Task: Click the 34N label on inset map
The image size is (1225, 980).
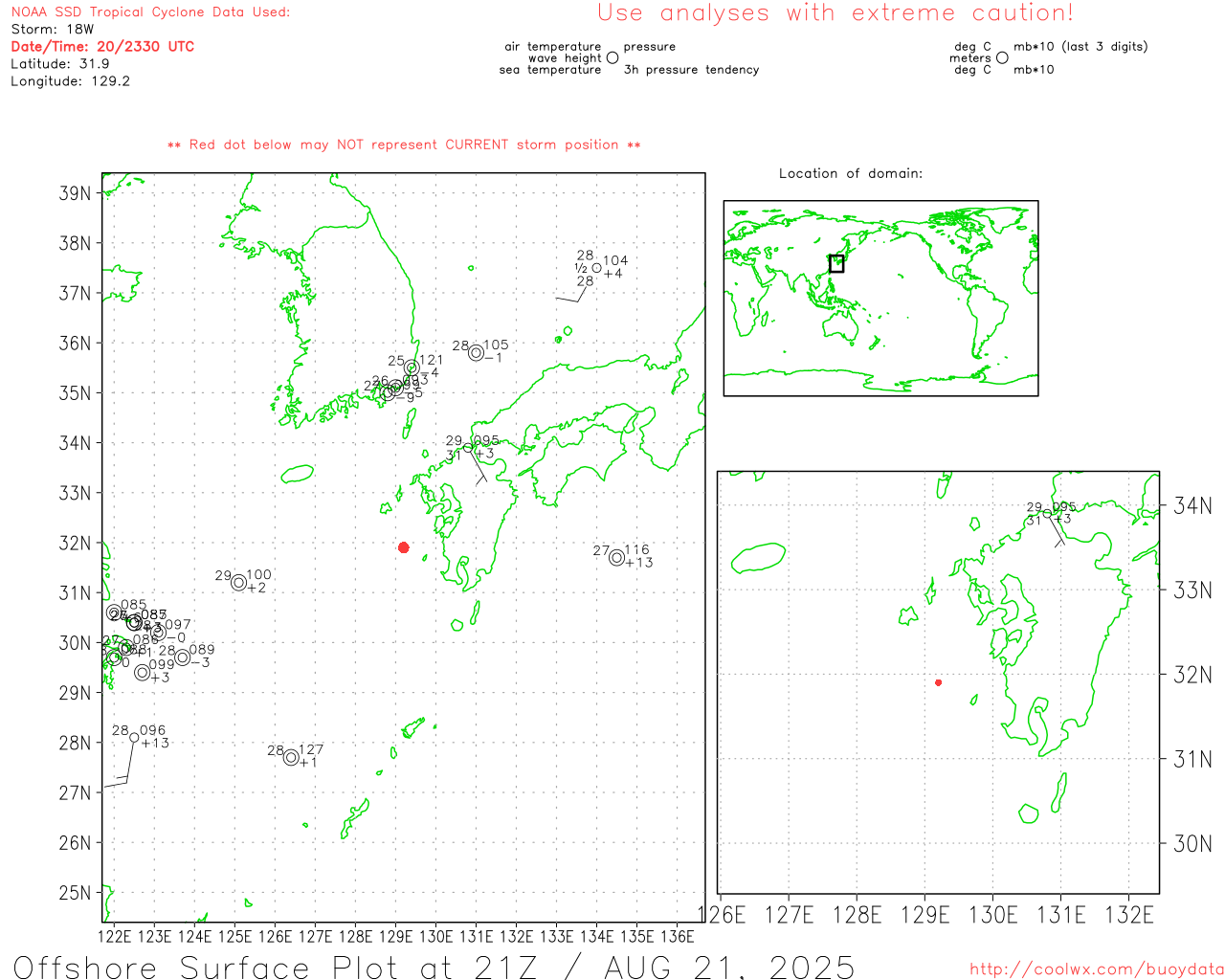Action: [1192, 505]
